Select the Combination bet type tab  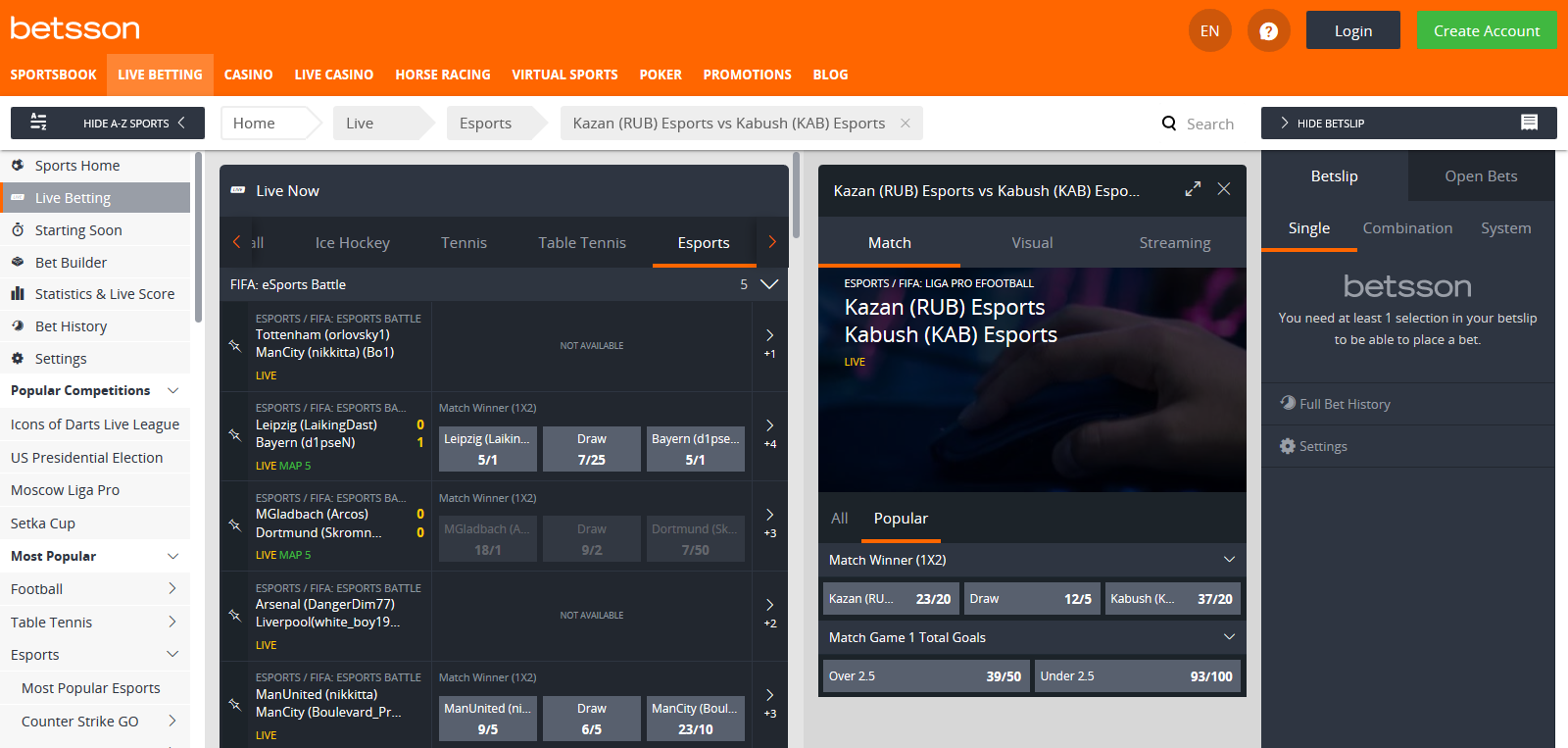pos(1407,227)
